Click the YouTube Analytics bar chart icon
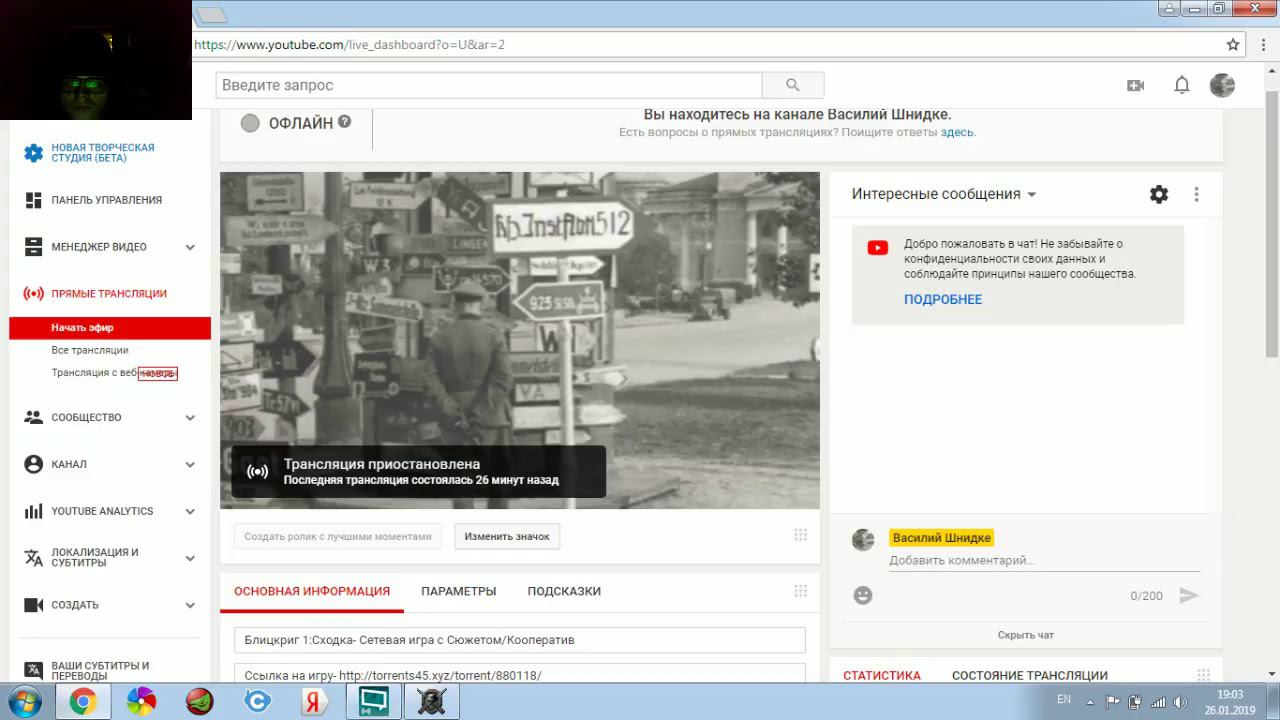 pyautogui.click(x=34, y=512)
